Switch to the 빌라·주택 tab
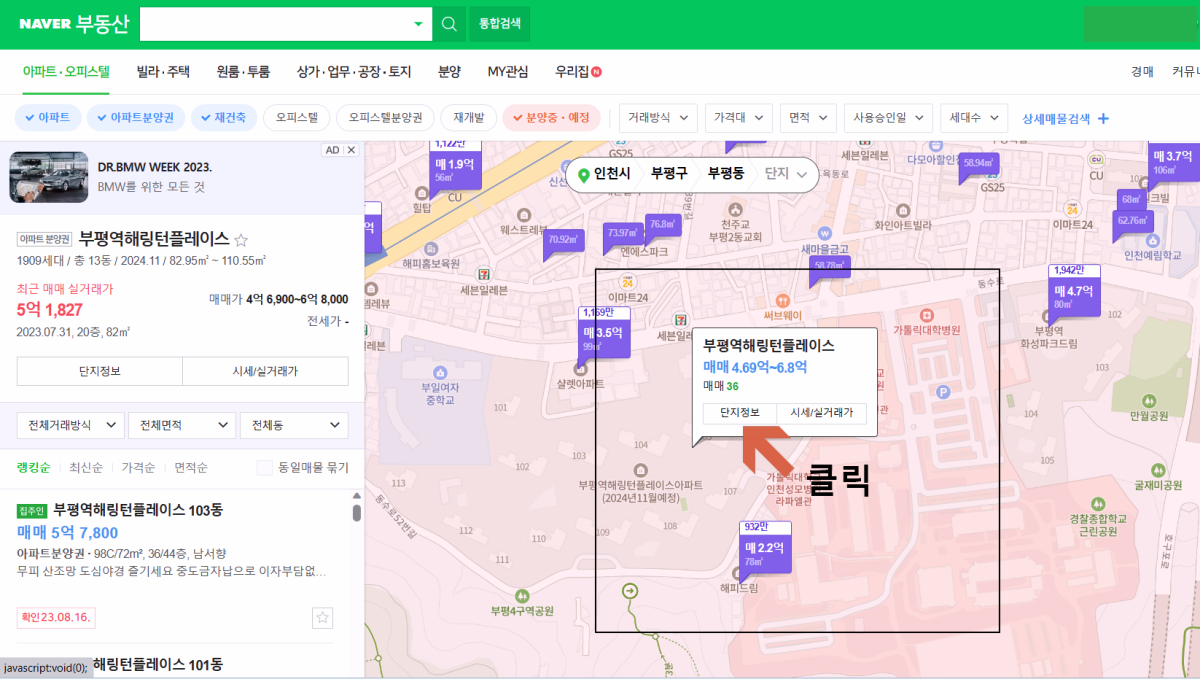The height and width of the screenshot is (679, 1200). click(x=163, y=72)
